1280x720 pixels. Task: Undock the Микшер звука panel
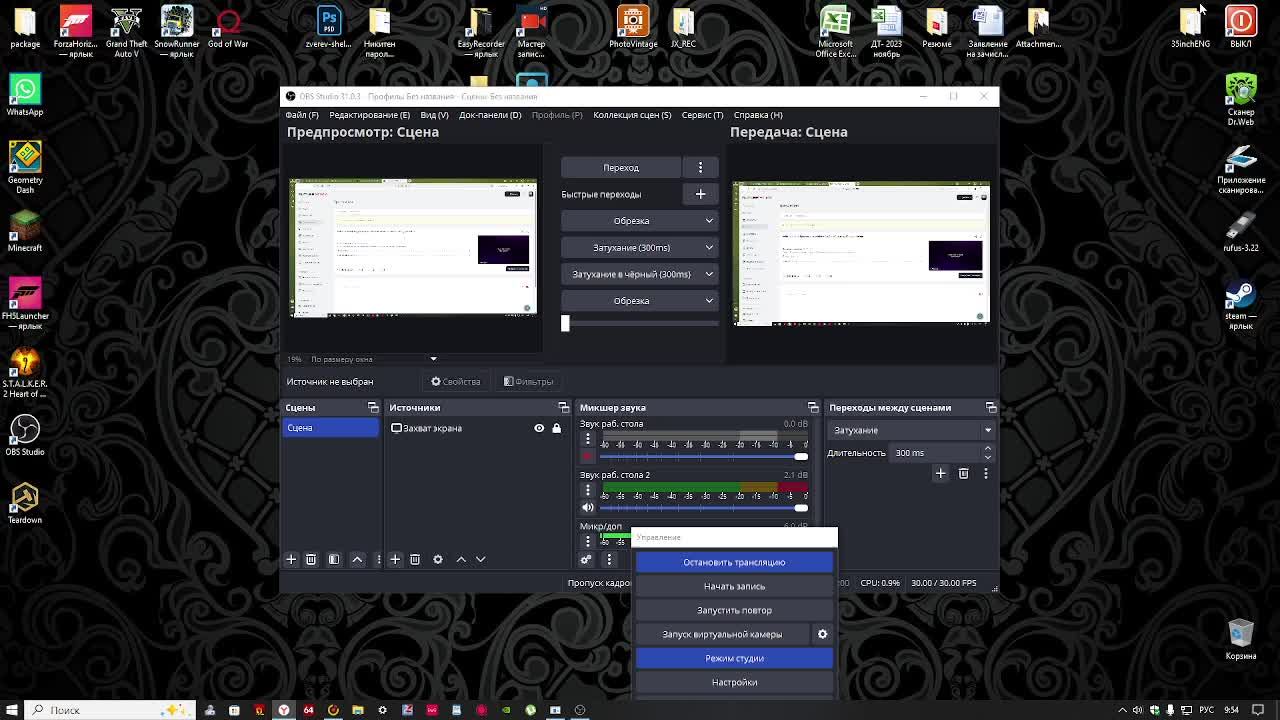point(813,407)
